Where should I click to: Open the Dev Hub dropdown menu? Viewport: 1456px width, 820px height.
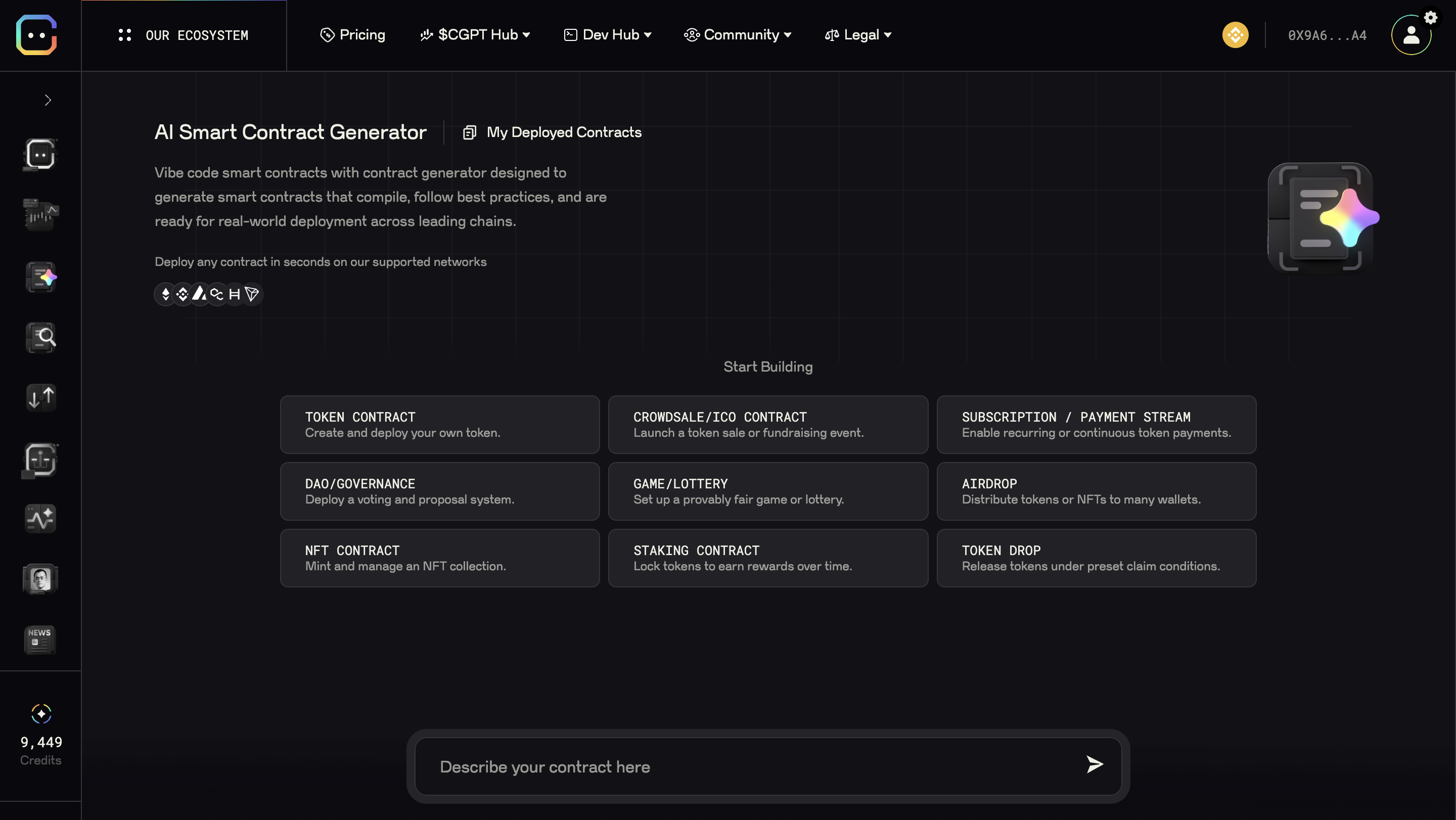coord(608,35)
